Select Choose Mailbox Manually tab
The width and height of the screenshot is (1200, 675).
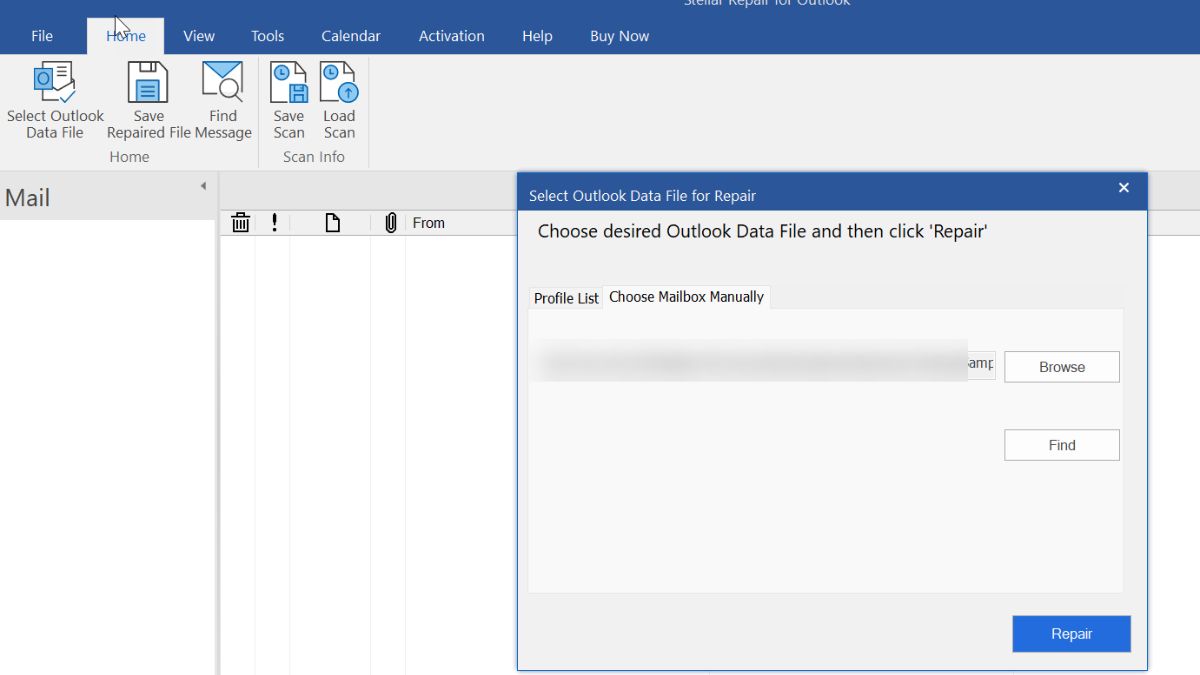click(x=686, y=297)
